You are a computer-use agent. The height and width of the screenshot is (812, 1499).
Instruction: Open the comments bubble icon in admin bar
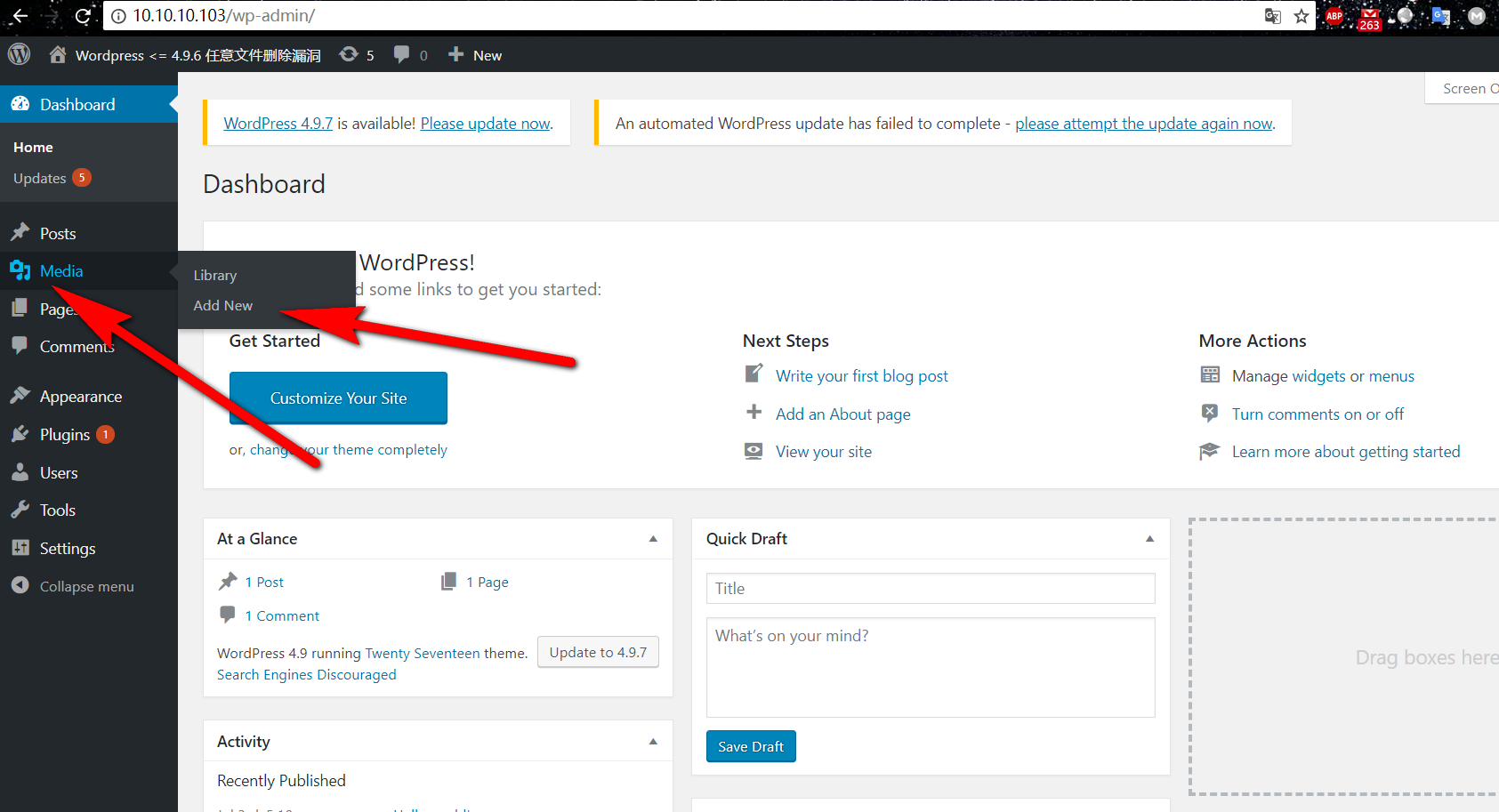(x=402, y=54)
